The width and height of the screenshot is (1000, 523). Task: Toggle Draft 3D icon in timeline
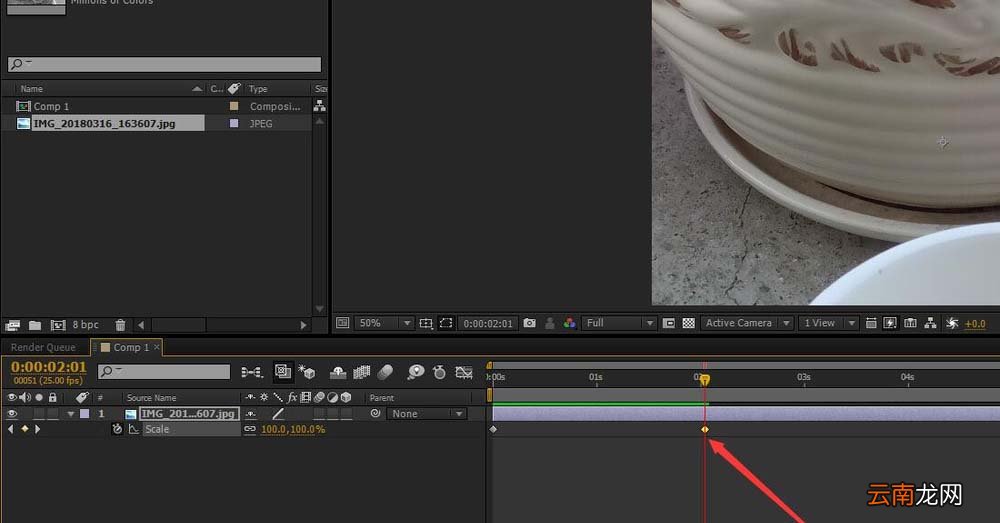click(307, 372)
